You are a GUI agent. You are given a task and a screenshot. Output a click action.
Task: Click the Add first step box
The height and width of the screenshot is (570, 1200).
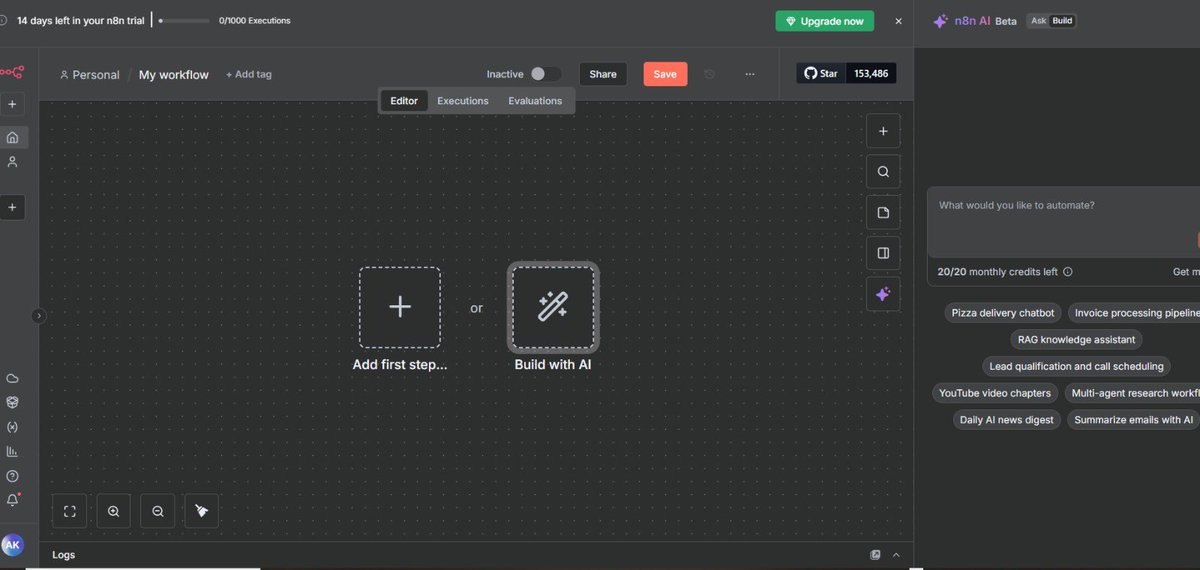point(400,307)
